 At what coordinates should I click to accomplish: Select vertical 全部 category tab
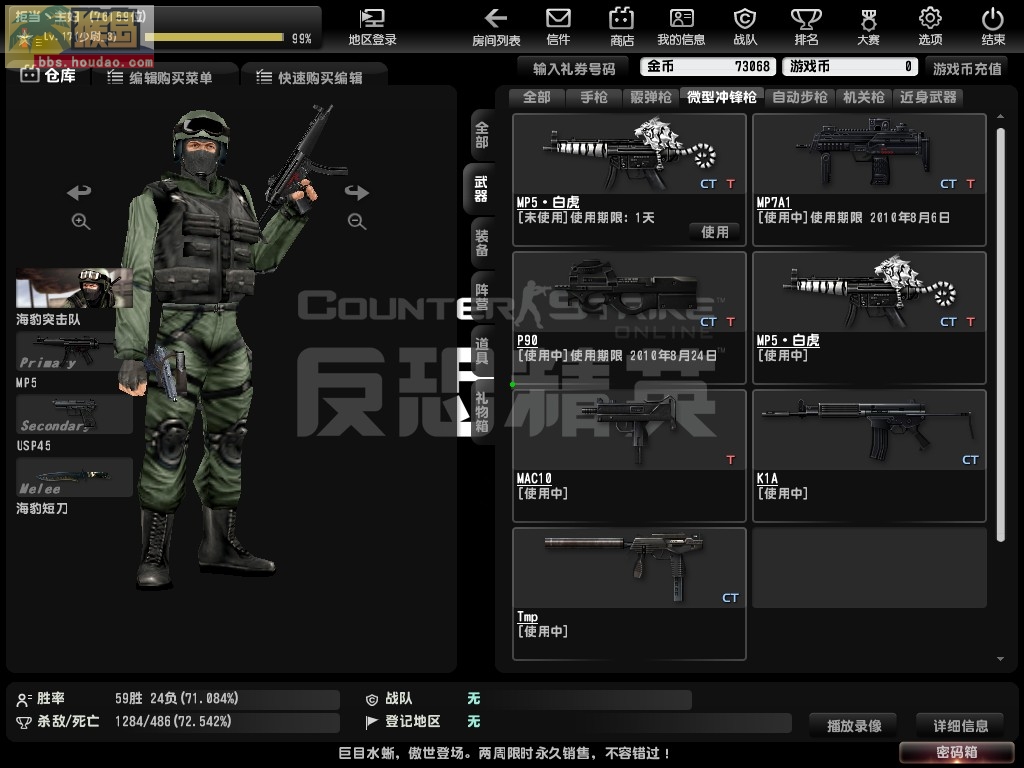click(x=482, y=135)
